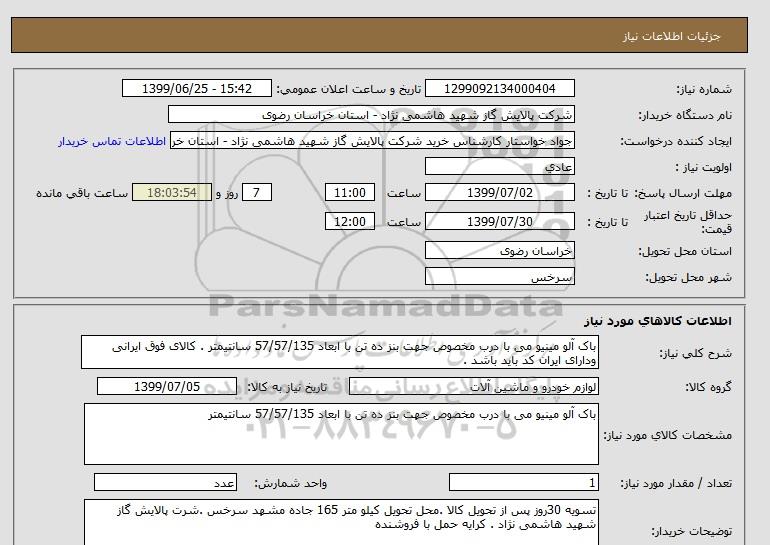
Task: Click the شماره نیاز field 1299092134000404
Action: tap(501, 89)
